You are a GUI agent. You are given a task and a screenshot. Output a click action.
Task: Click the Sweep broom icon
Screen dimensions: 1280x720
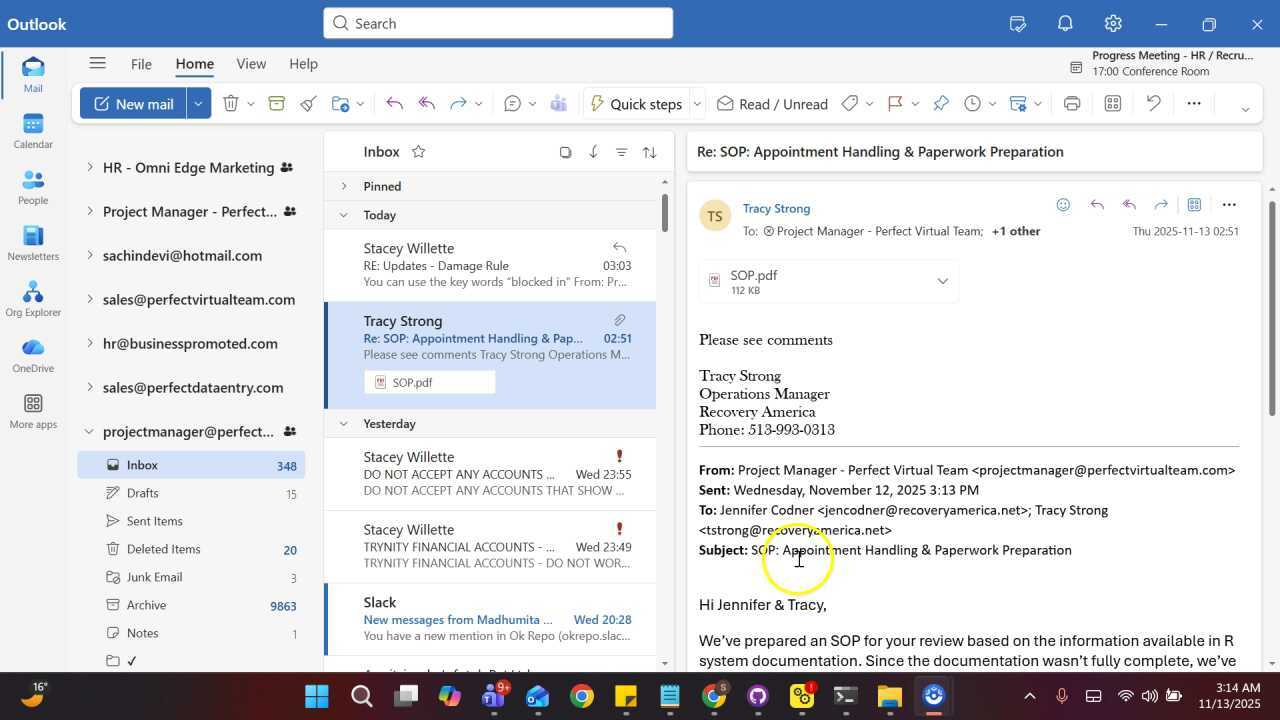(x=308, y=104)
